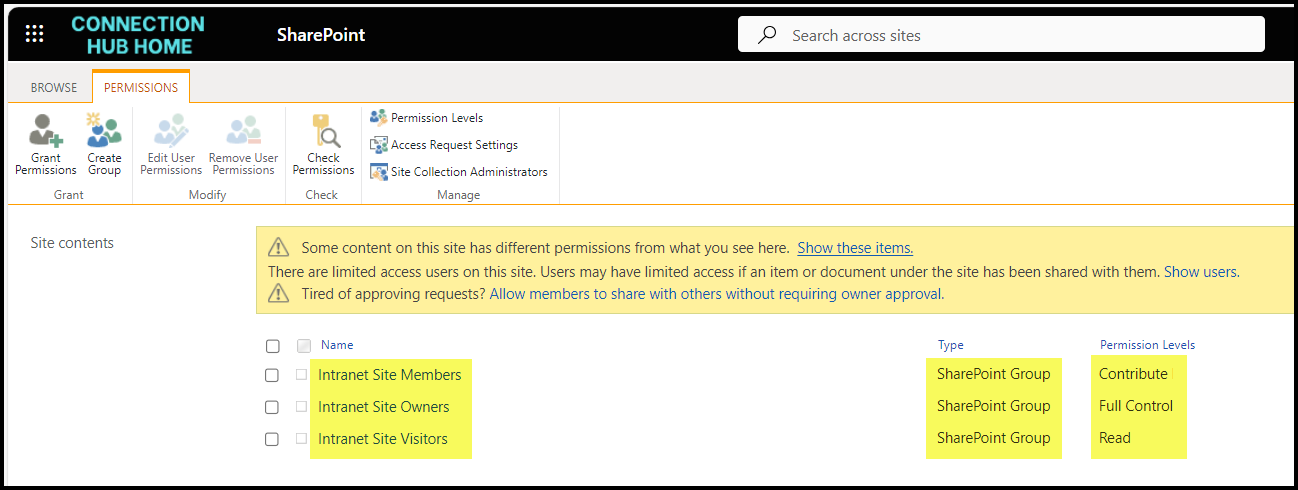This screenshot has height=490, width=1298.
Task: Open the app launcher waffle icon
Action: (x=34, y=34)
